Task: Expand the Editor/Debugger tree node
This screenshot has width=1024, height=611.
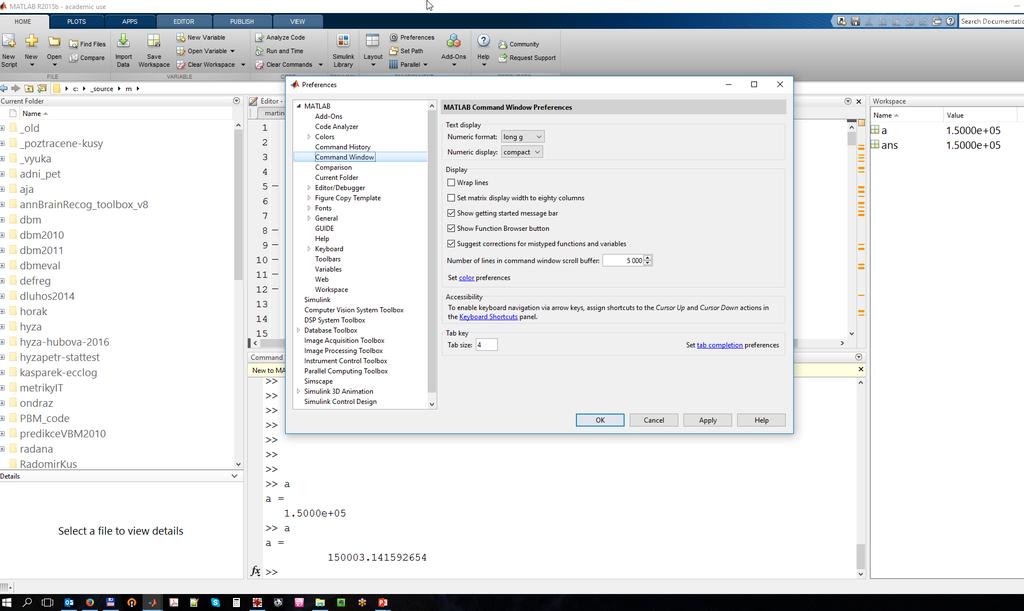Action: point(309,187)
